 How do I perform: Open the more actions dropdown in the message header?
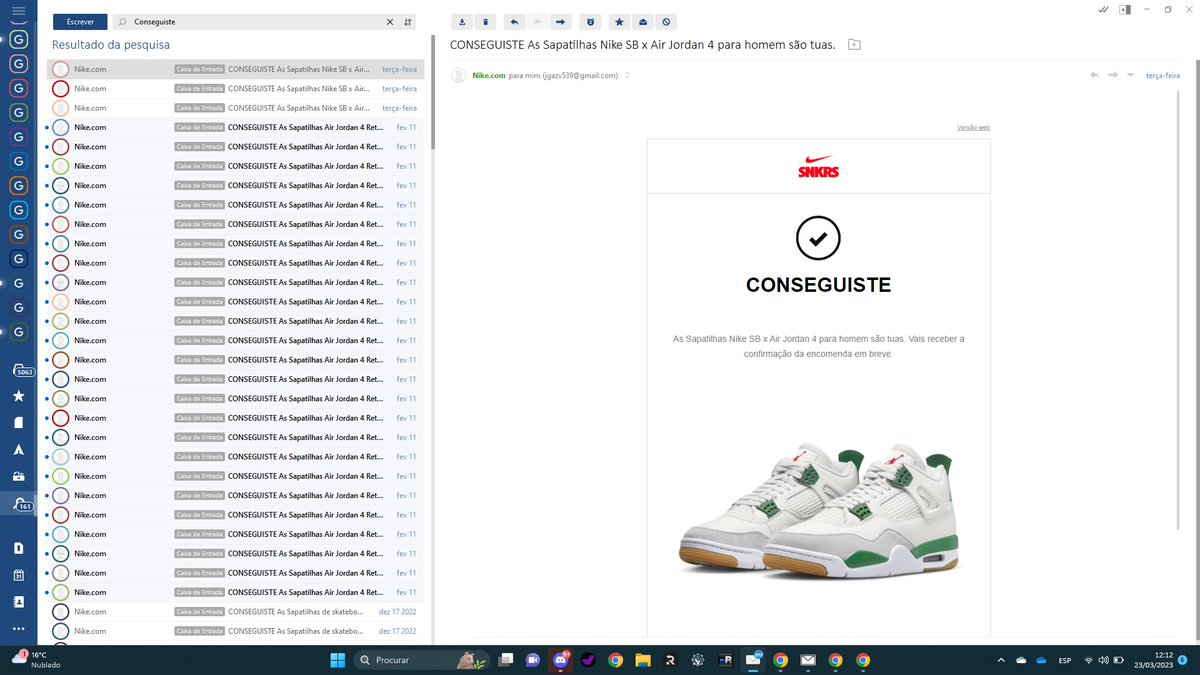pyautogui.click(x=1131, y=75)
